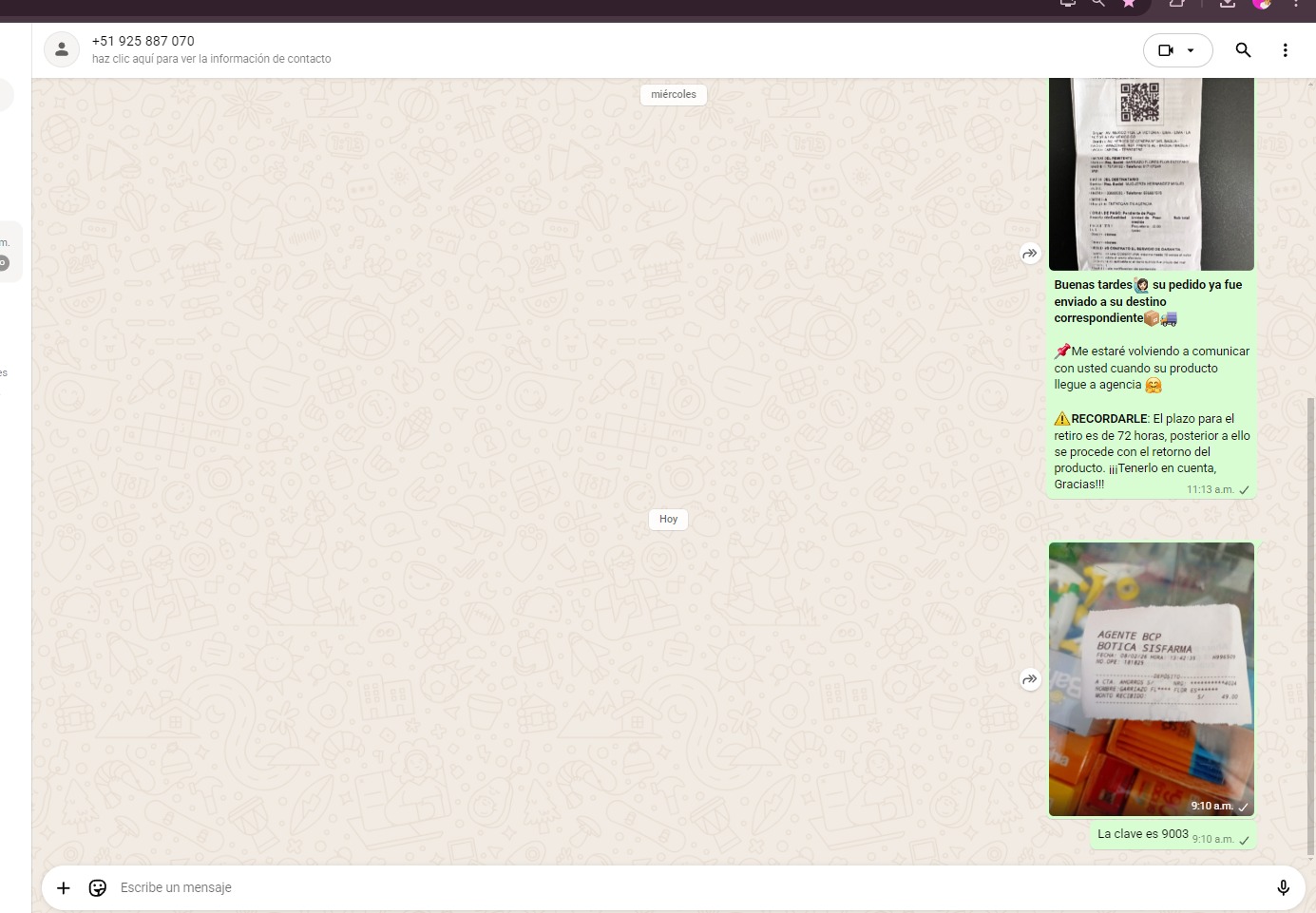Screen dimensions: 1316x913
Task: Open the browser downloads icon
Action: click(x=1227, y=3)
